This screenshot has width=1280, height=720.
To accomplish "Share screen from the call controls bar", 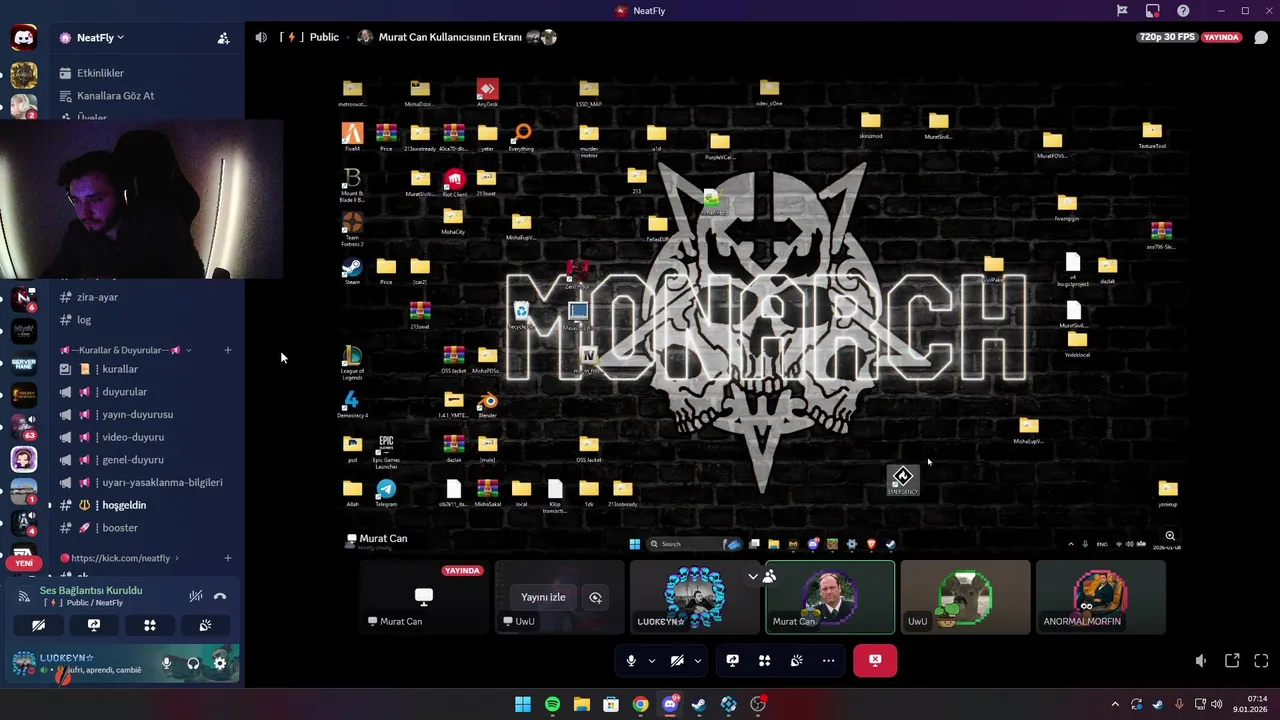I will (x=733, y=660).
